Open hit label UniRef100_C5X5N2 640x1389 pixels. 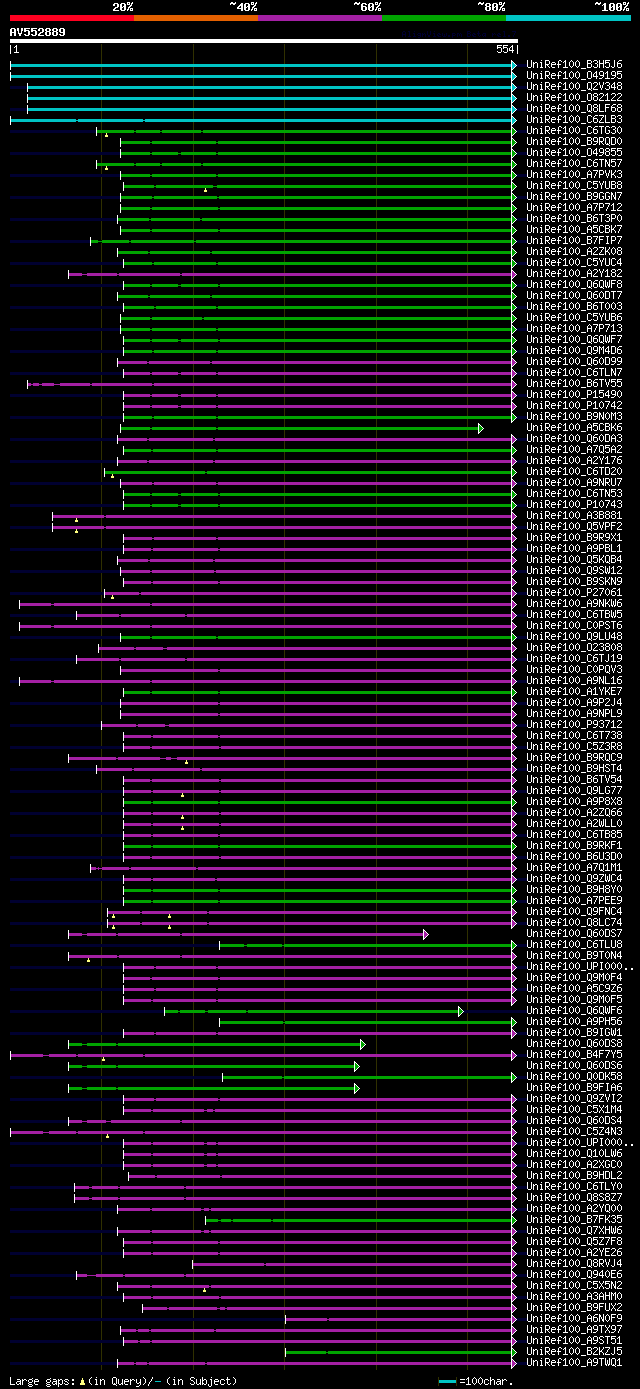(x=574, y=1286)
